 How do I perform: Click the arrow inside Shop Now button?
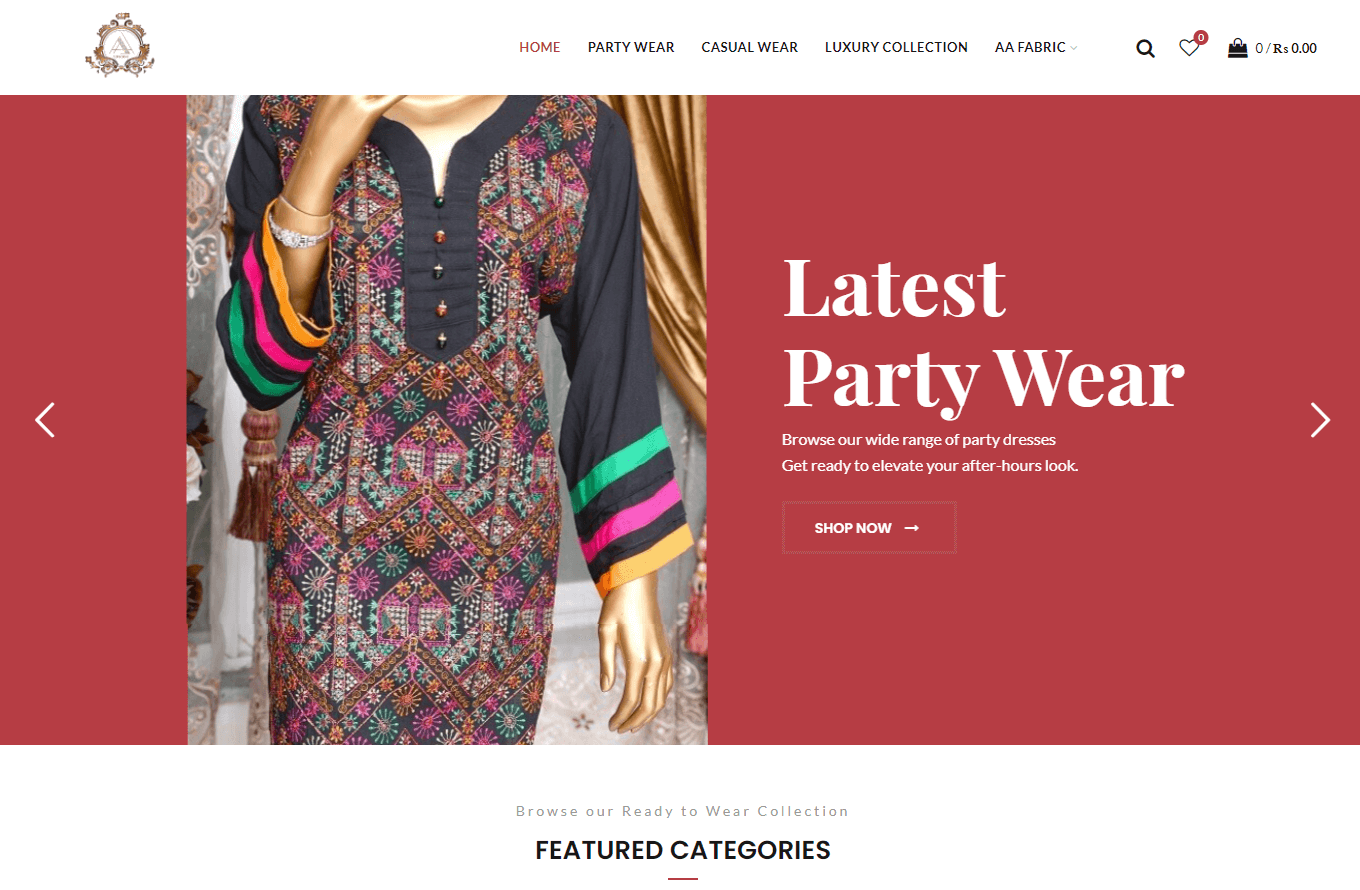coord(911,528)
